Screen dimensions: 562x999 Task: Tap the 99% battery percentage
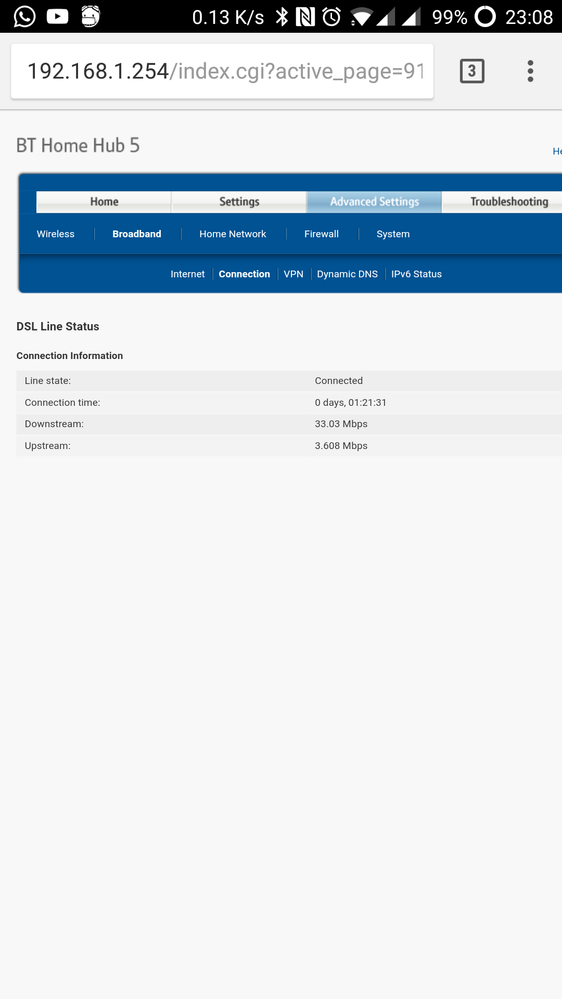(x=449, y=17)
